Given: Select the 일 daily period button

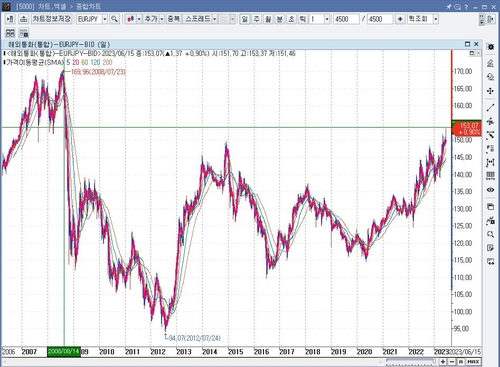Looking at the screenshot, I should [x=245, y=19].
